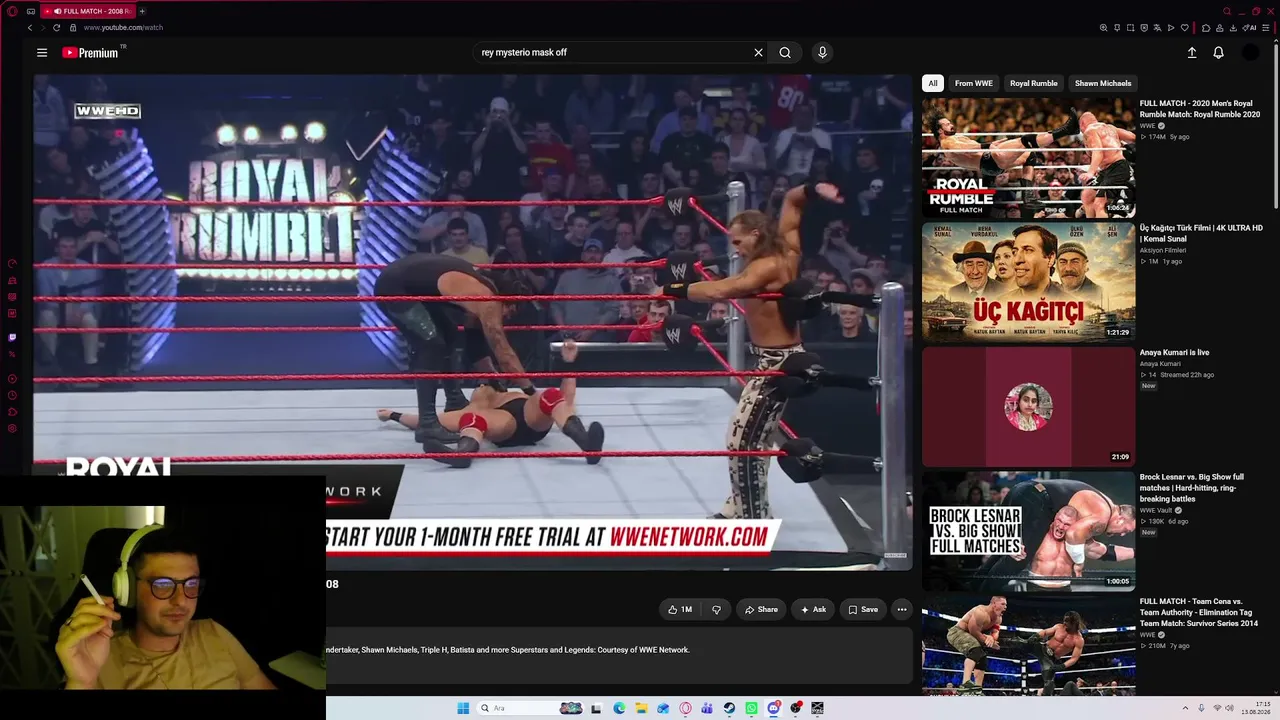
Task: Open the send/flow arrow icon
Action: click(1171, 28)
